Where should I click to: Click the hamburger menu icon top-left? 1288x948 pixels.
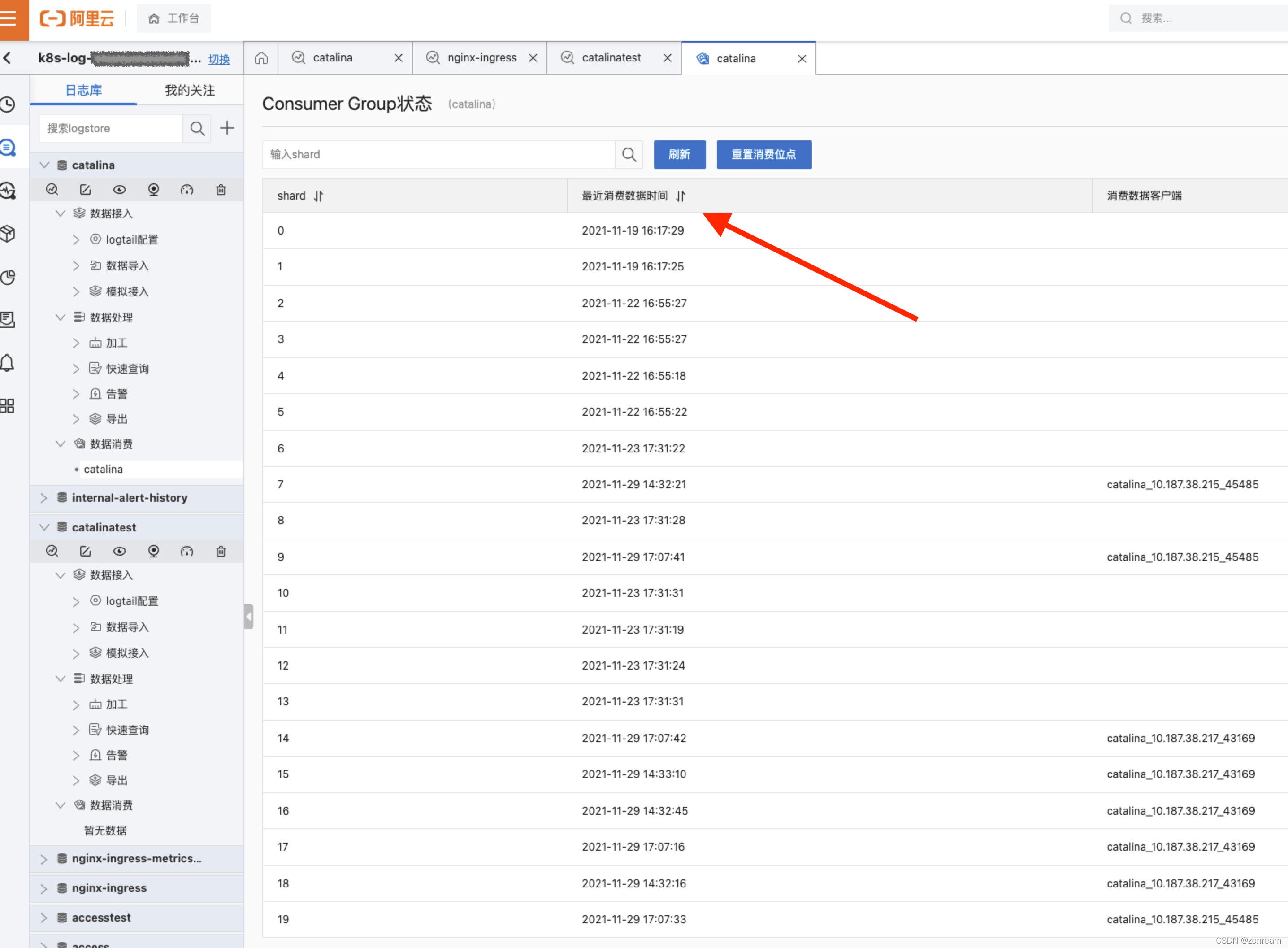[x=9, y=18]
